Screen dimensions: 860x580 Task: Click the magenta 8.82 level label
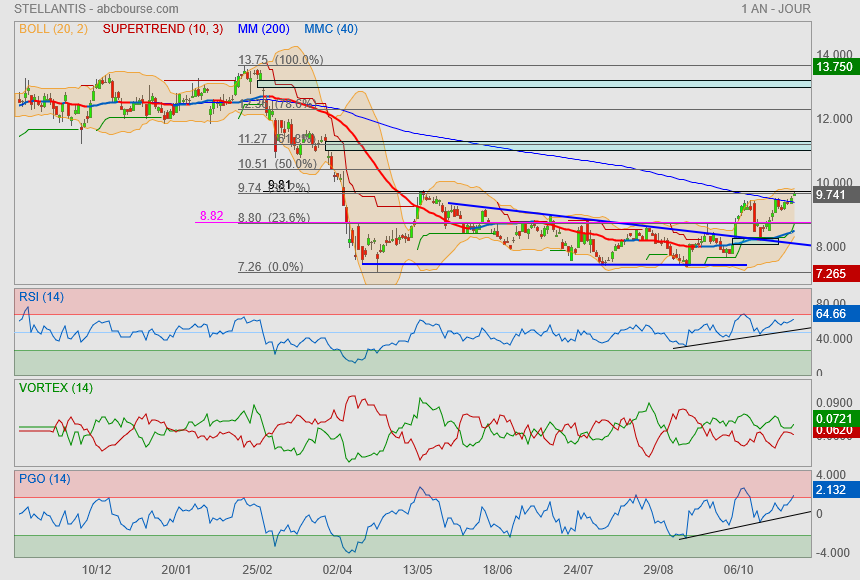tap(211, 216)
